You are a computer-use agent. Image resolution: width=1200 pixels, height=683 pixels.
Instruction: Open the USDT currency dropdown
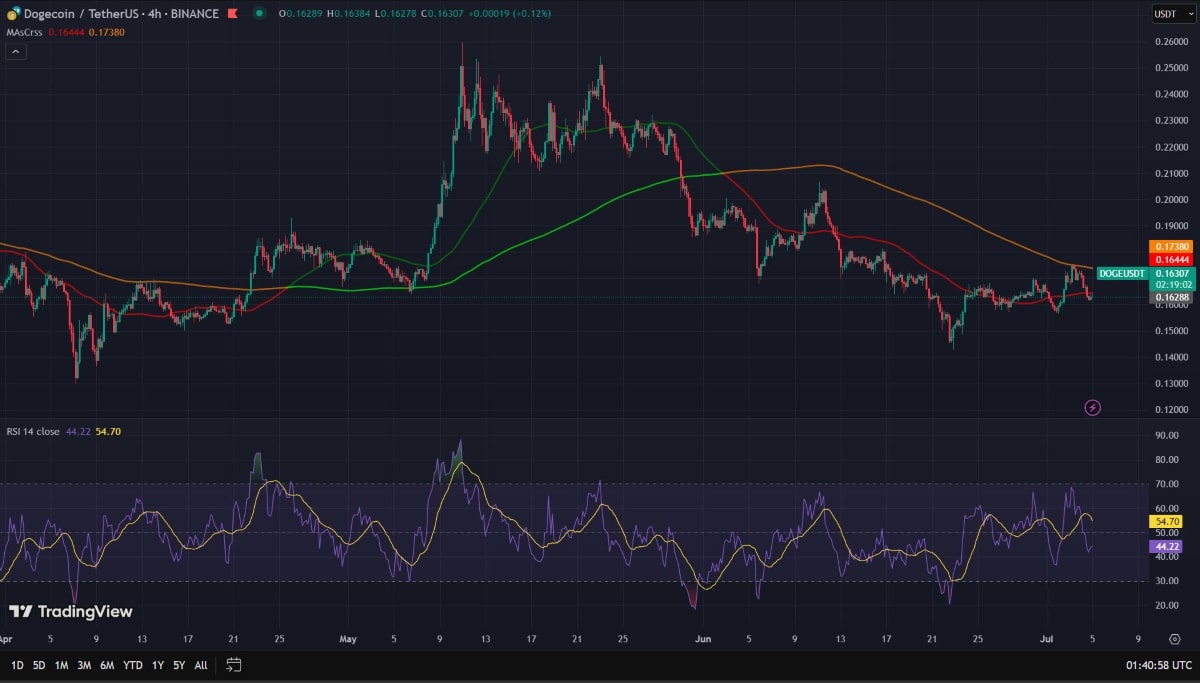(x=1173, y=13)
